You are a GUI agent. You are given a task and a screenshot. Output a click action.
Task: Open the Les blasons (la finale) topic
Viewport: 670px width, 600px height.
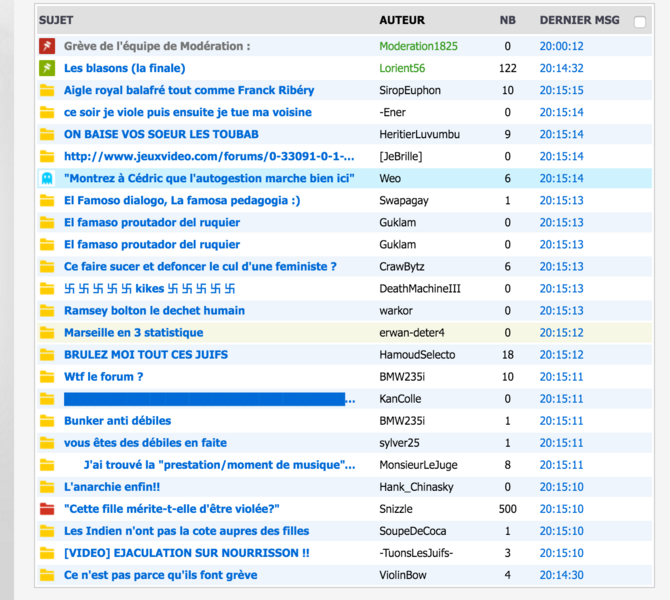point(124,68)
